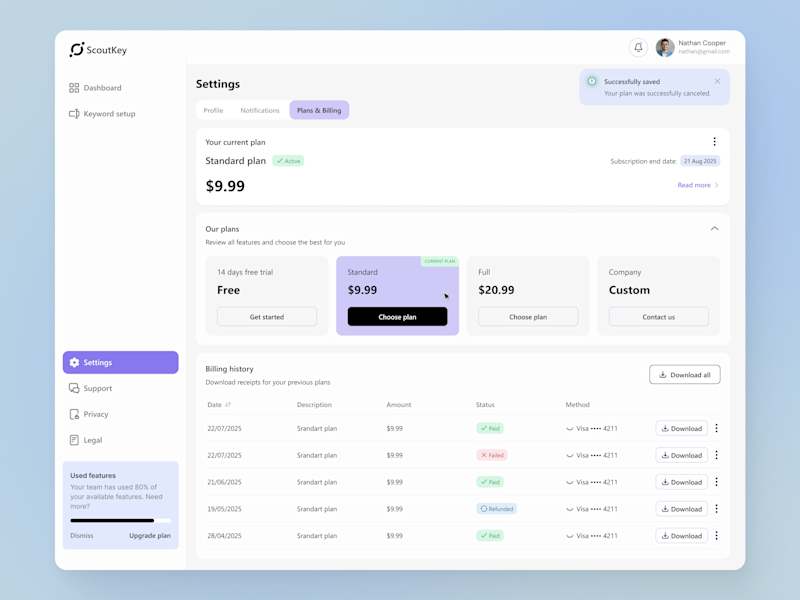The width and height of the screenshot is (800, 600).
Task: Switch to the Notifications tab
Action: click(260, 110)
